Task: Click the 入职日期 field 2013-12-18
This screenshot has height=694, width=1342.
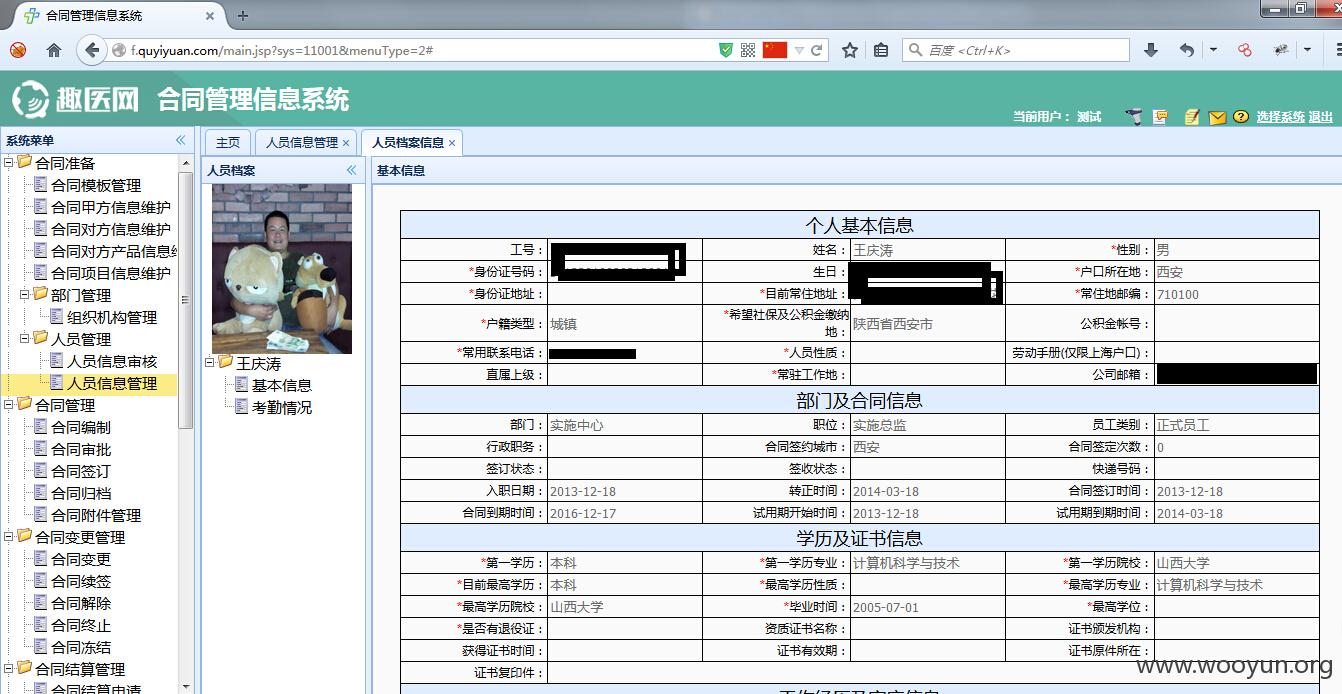Action: pos(624,491)
